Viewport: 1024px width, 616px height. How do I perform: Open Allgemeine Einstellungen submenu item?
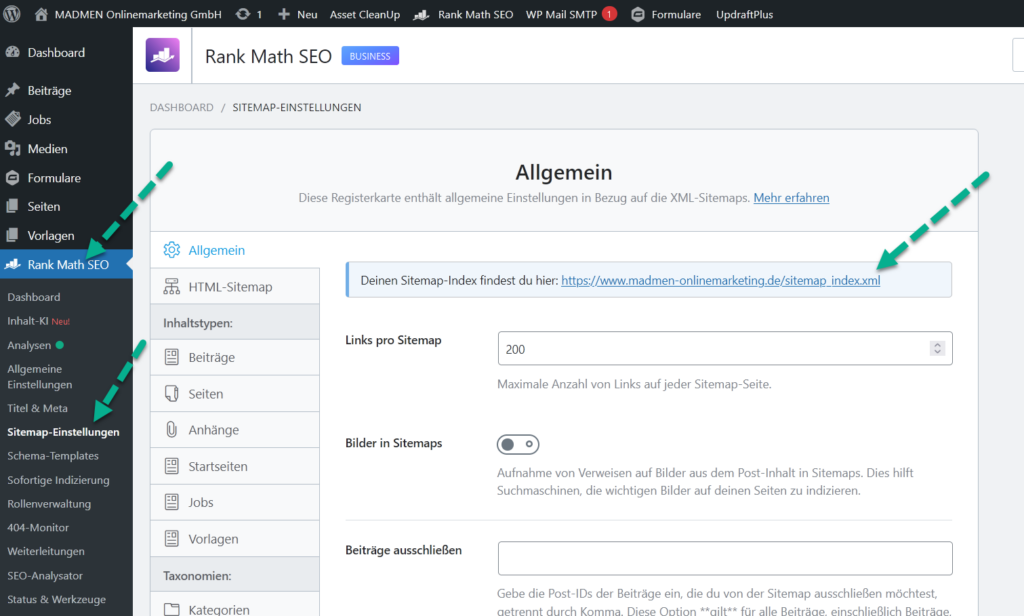tap(40, 377)
